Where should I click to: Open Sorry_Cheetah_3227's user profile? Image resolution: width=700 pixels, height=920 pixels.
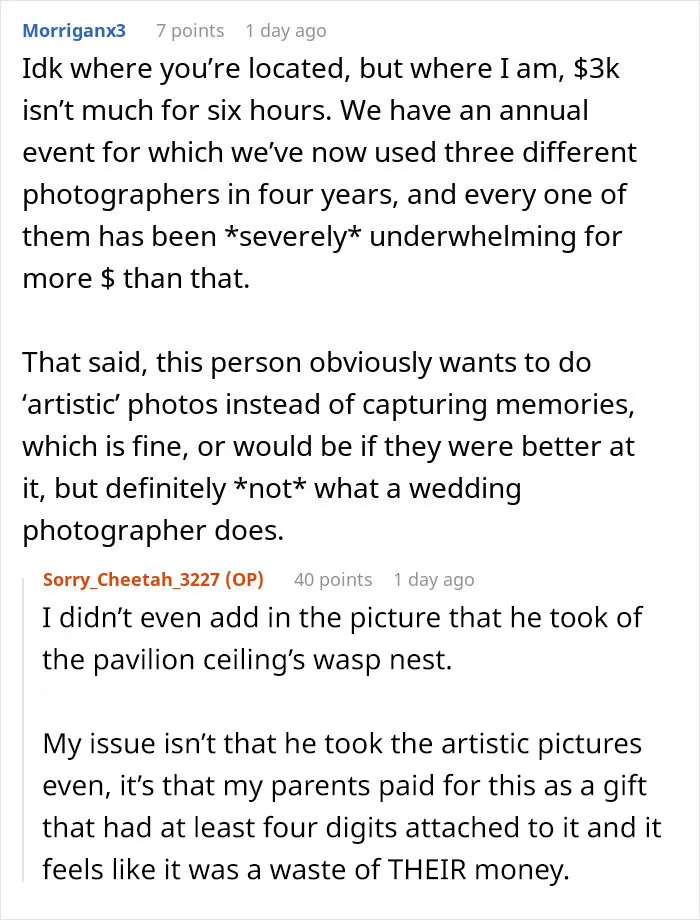coord(153,580)
